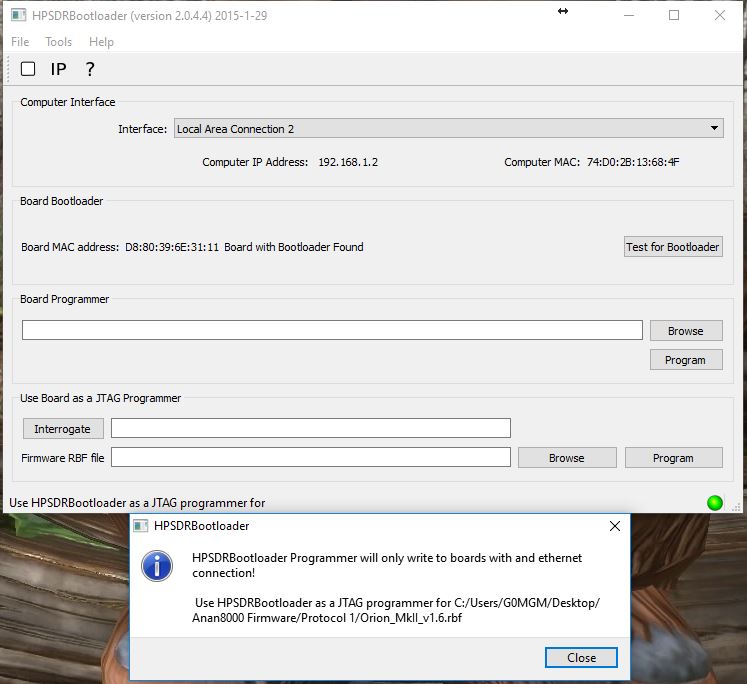Screen dimensions: 747x684
Task: Click 'Board with Bootloader Found' text
Action: (294, 247)
